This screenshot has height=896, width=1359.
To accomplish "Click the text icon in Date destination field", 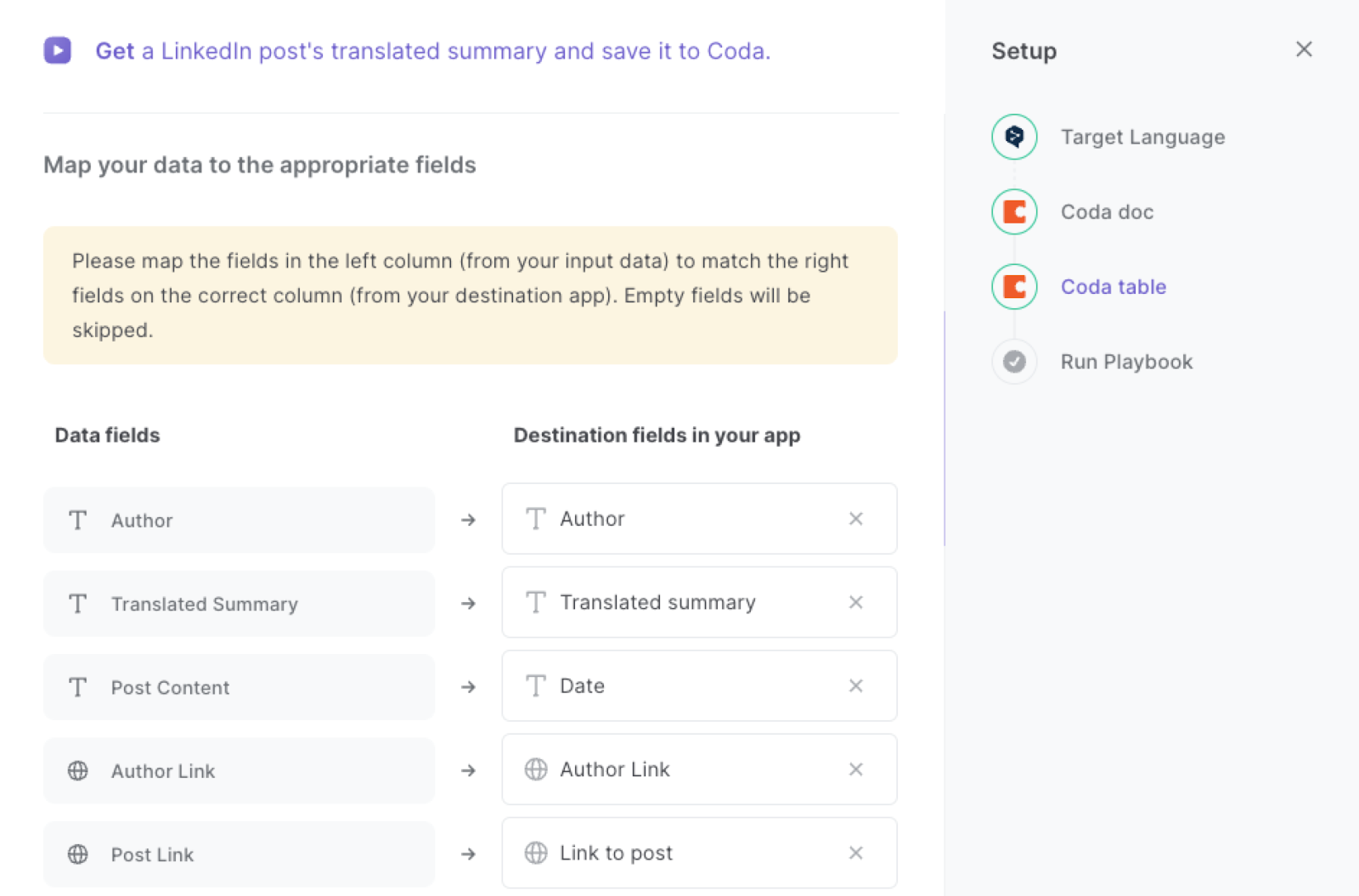I will click(x=536, y=685).
